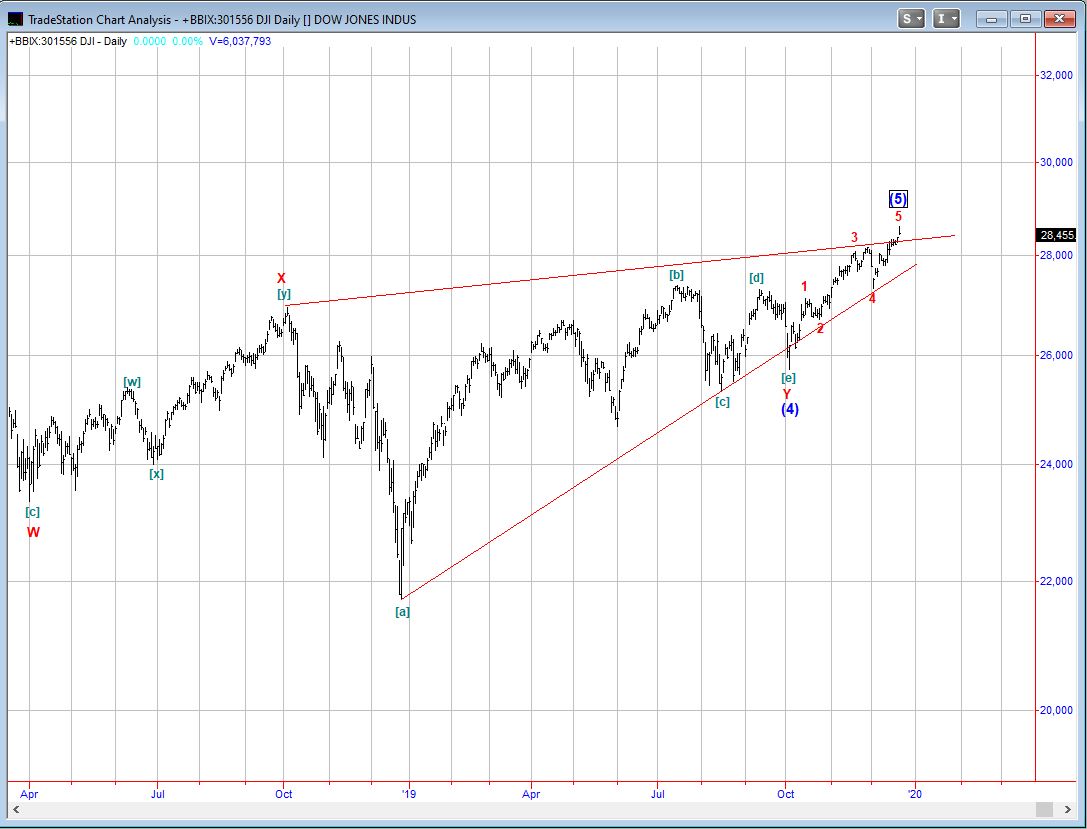Select the red 4 subwave label
1087x829 pixels.
[x=872, y=298]
